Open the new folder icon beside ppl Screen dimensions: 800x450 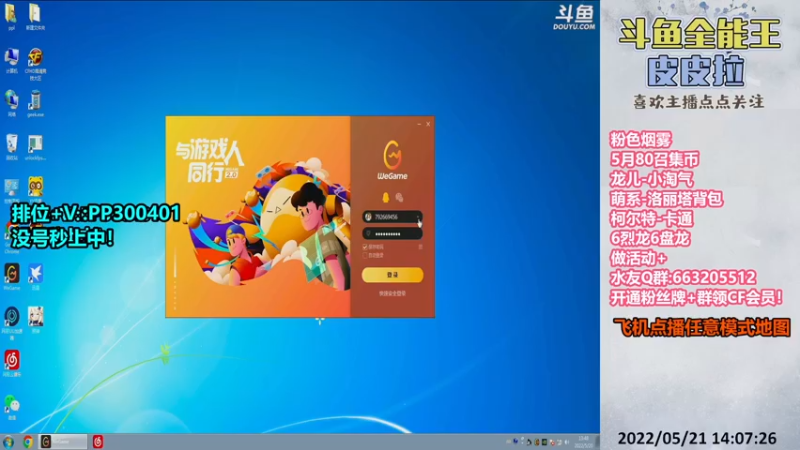(x=35, y=16)
